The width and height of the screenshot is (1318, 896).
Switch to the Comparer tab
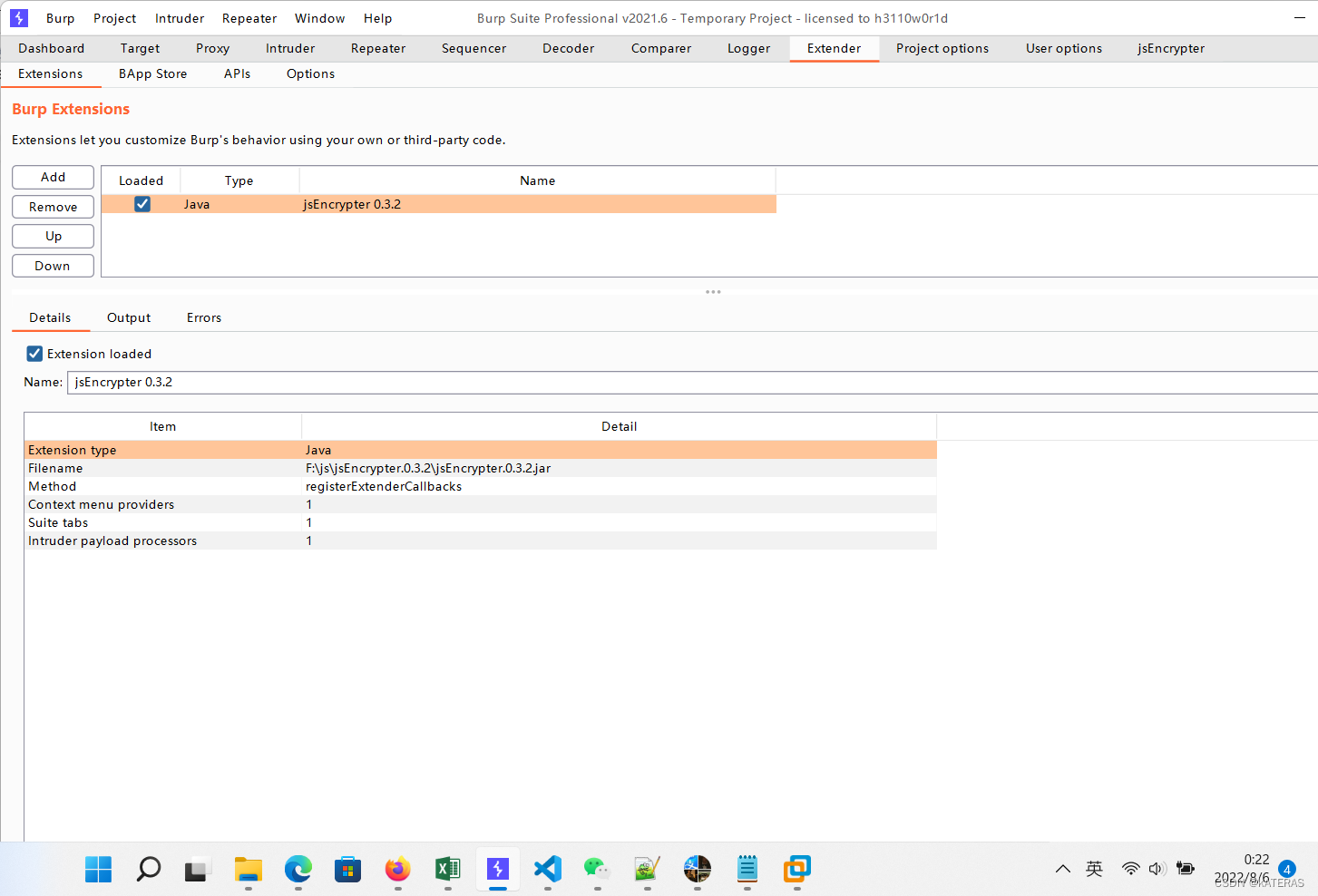(x=661, y=48)
